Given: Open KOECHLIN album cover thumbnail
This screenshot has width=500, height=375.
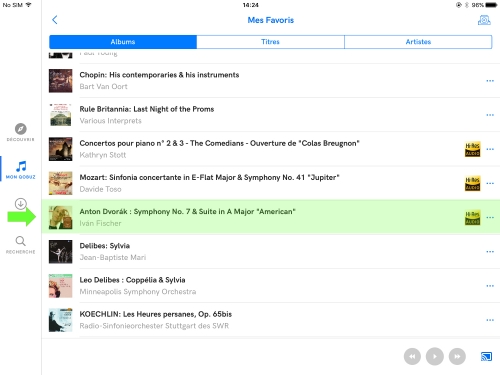Looking at the screenshot, I should [x=60, y=320].
